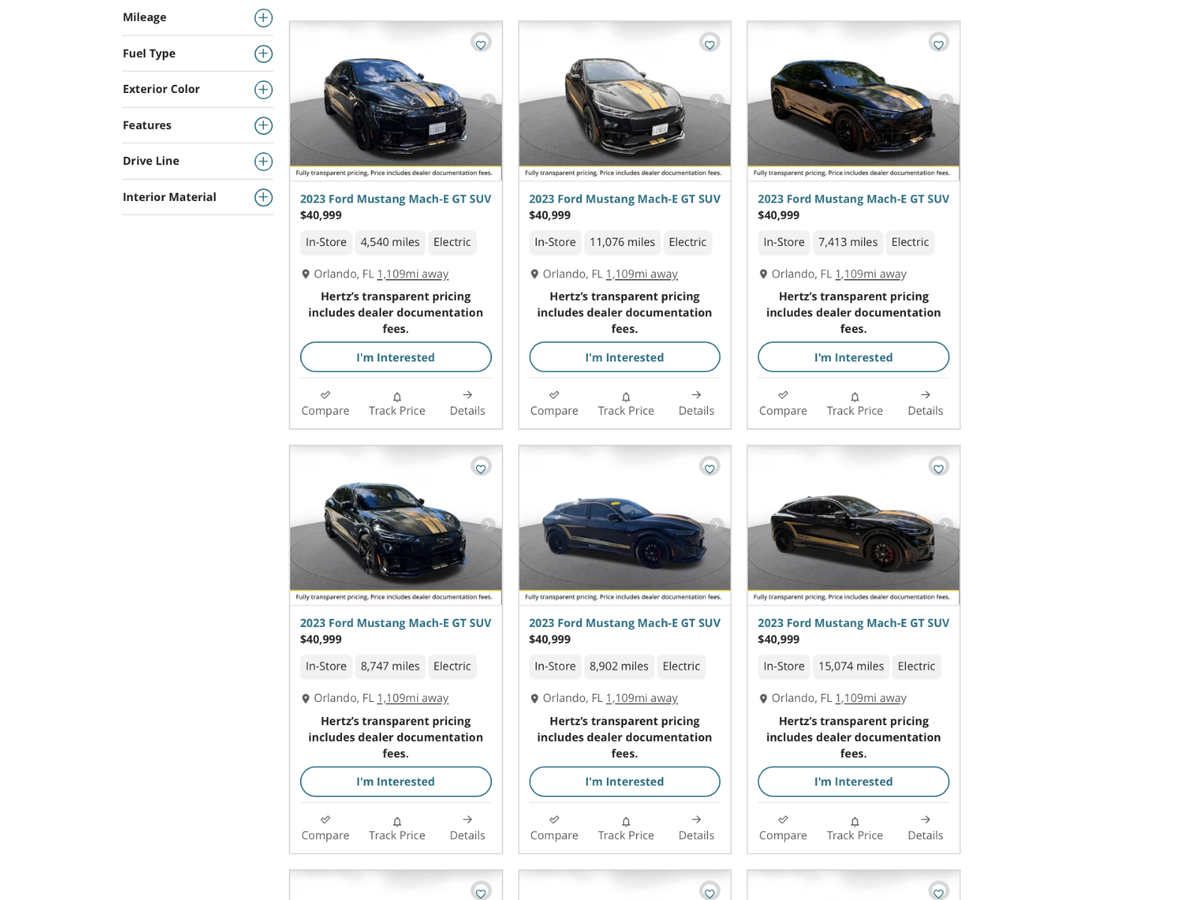Image resolution: width=1200 pixels, height=900 pixels.
Task: Favorite the 15,074 miles Mach-E with heart icon
Action: point(939,468)
